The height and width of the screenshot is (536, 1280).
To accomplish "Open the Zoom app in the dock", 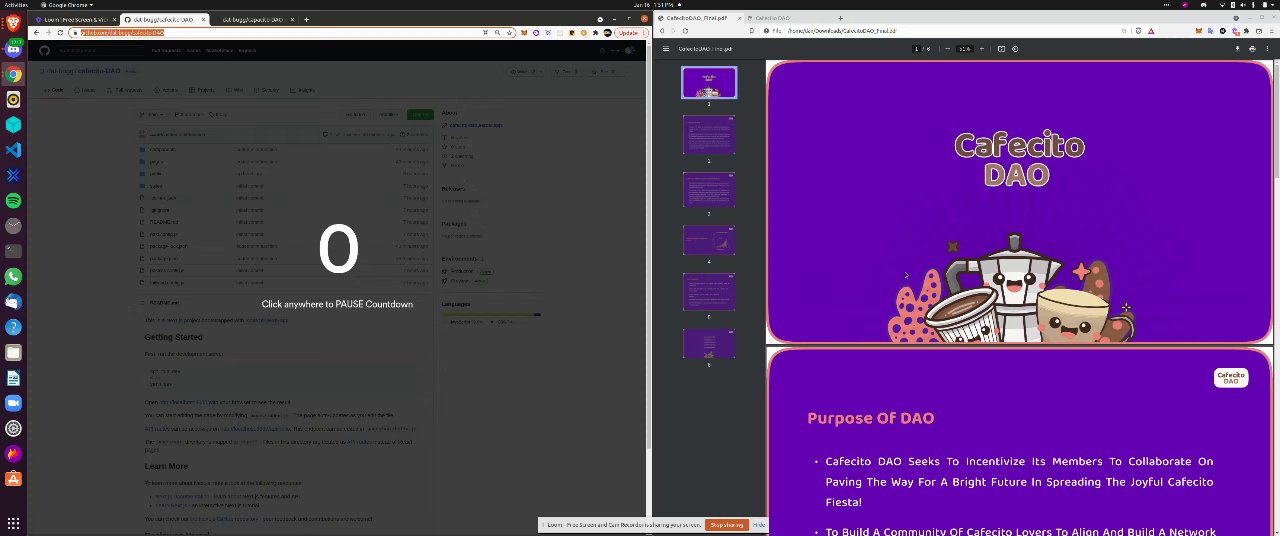I will coord(13,403).
